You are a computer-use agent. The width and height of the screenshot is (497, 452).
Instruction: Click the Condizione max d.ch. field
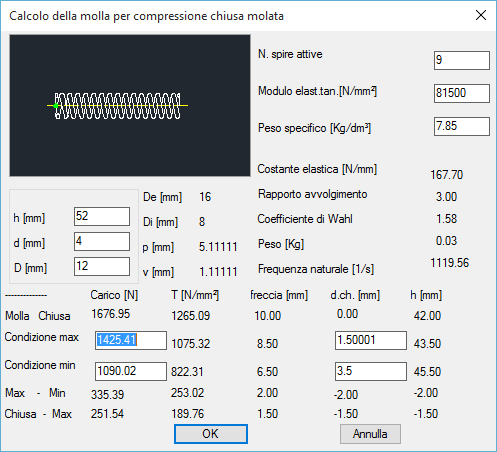tap(371, 340)
